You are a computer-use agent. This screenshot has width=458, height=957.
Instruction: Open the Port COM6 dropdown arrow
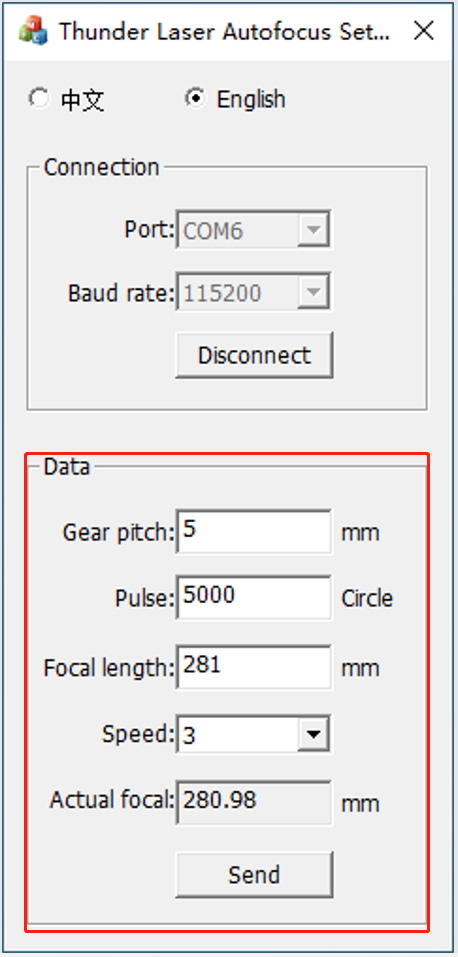click(313, 230)
